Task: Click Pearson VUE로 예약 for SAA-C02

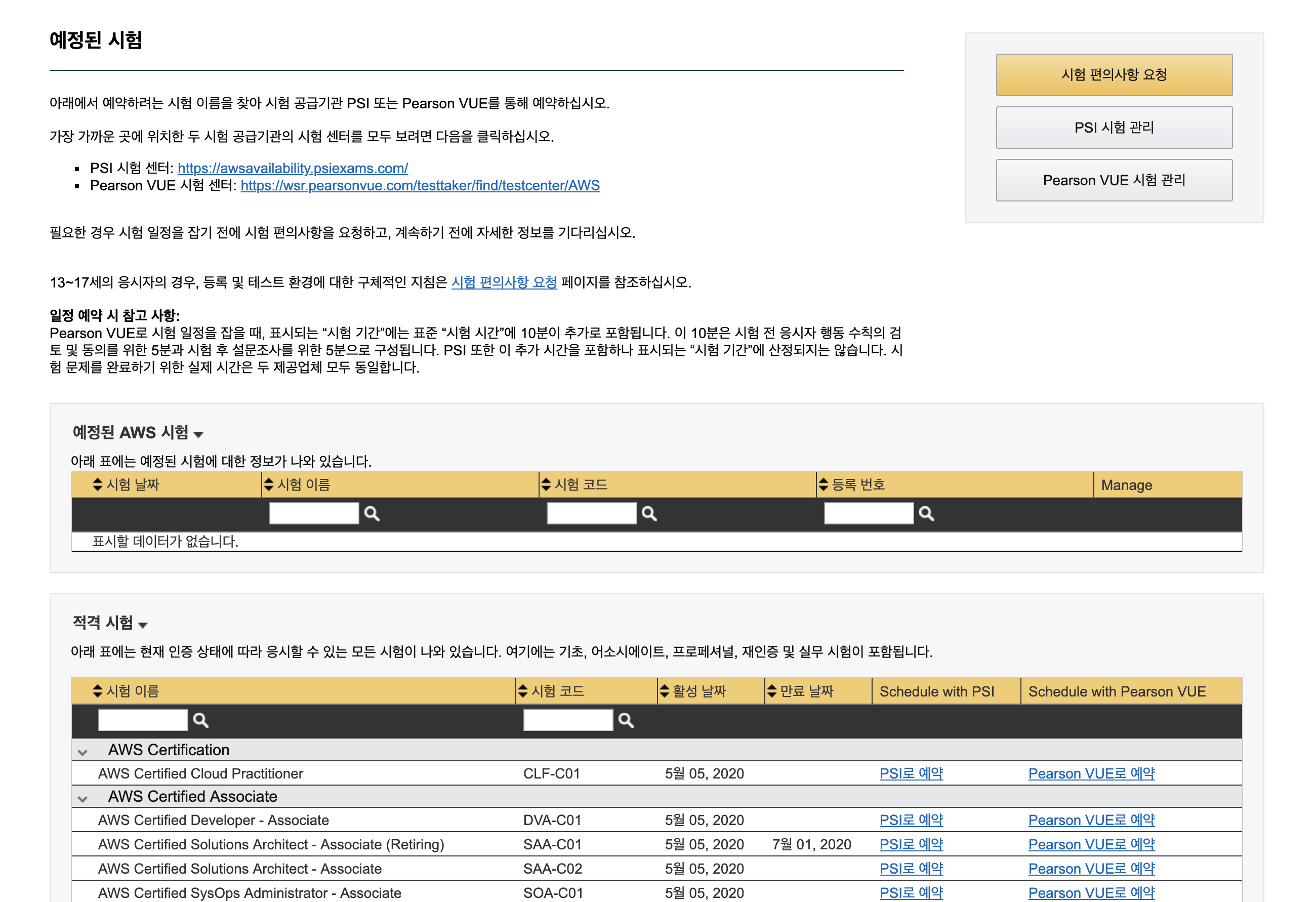Action: pyautogui.click(x=1091, y=869)
